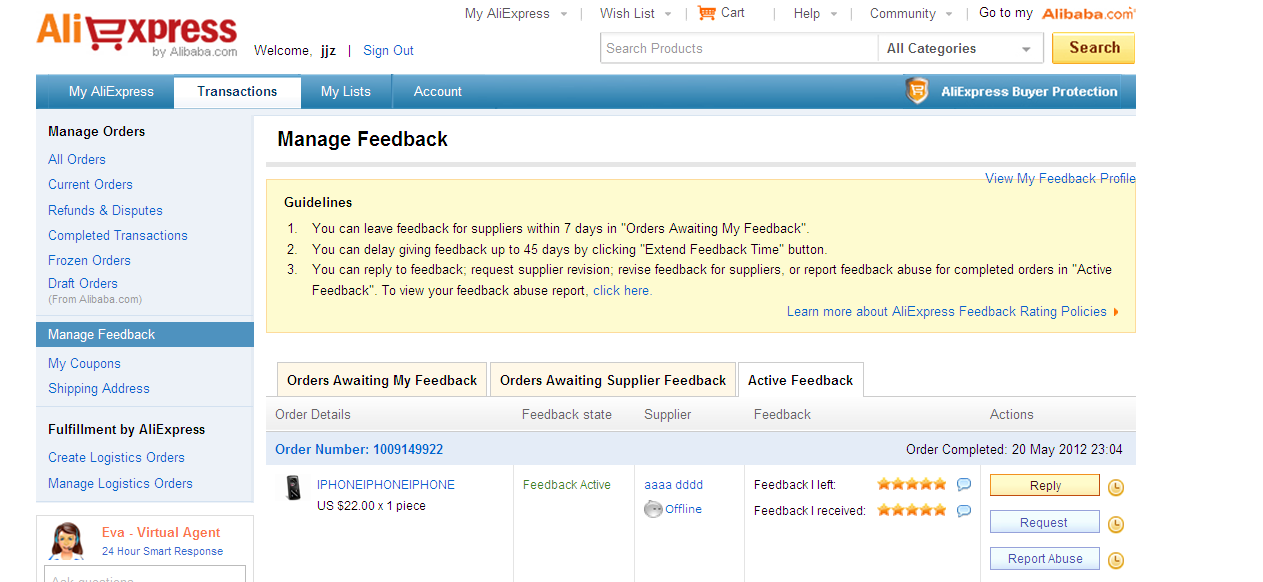Click the supplier Offline chat status icon

[653, 509]
